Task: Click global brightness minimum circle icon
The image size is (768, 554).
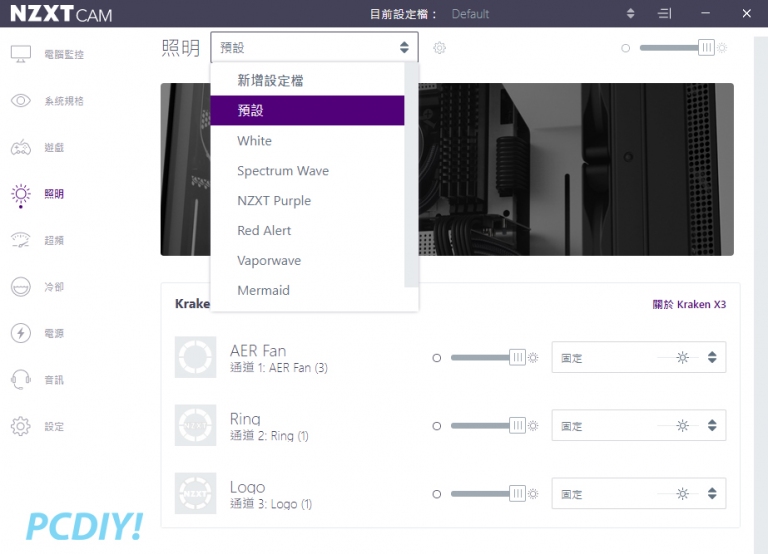Action: click(x=625, y=48)
